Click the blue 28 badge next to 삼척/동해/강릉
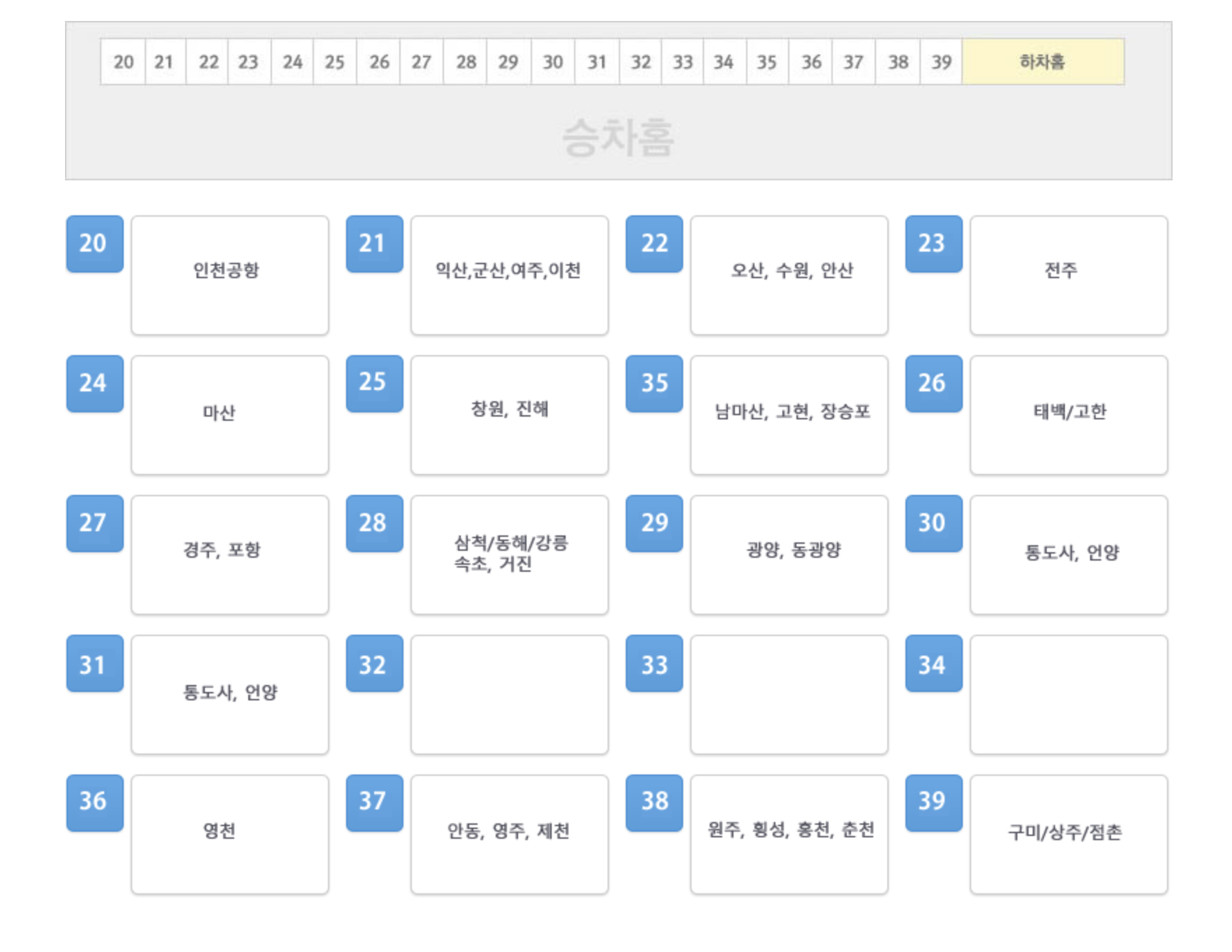The width and height of the screenshot is (1232, 952). click(375, 524)
